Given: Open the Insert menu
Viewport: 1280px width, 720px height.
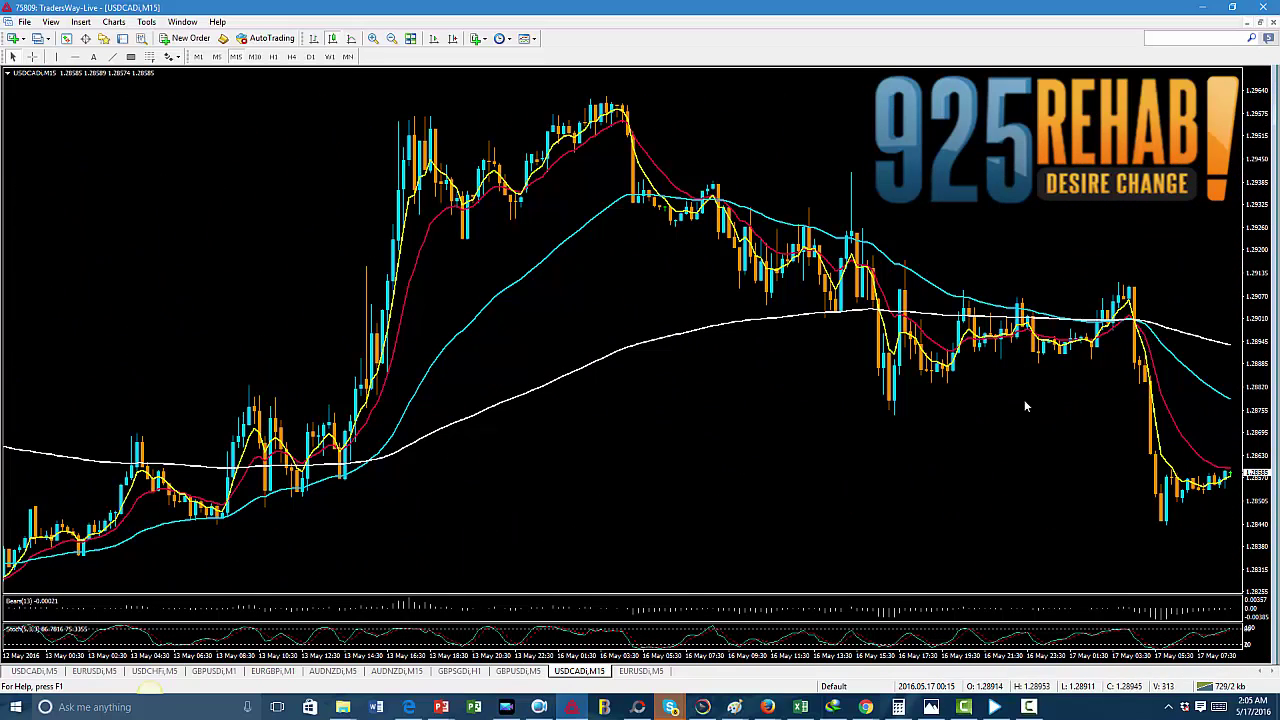Looking at the screenshot, I should coord(81,22).
